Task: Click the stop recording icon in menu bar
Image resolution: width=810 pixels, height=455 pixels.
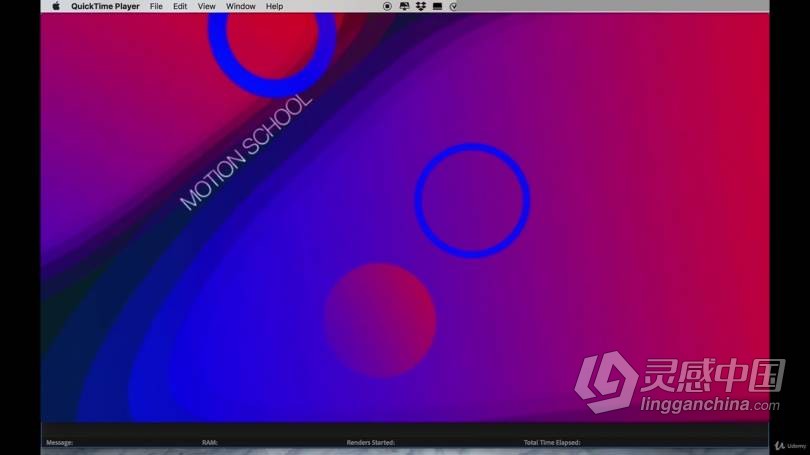Action: tap(387, 6)
